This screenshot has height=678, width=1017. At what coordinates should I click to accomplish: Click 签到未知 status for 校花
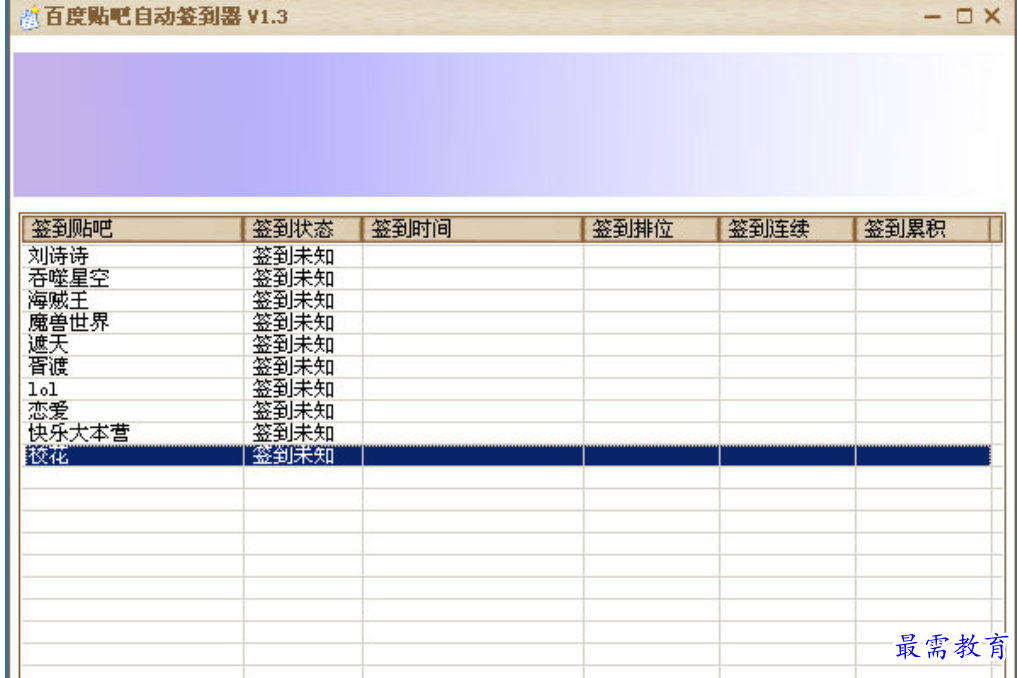[293, 455]
